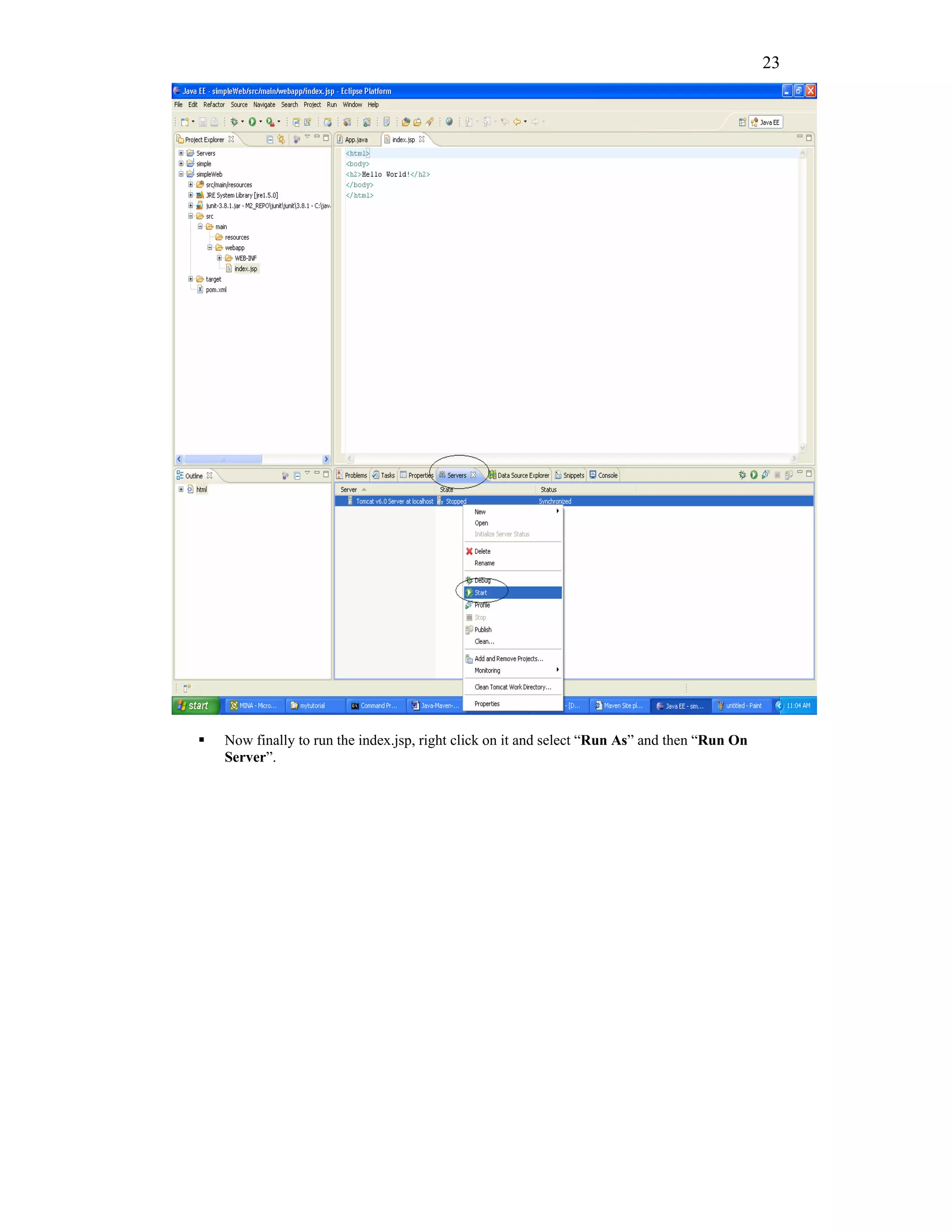Click the green Run toolbar icon
952x1232 pixels.
(252, 122)
